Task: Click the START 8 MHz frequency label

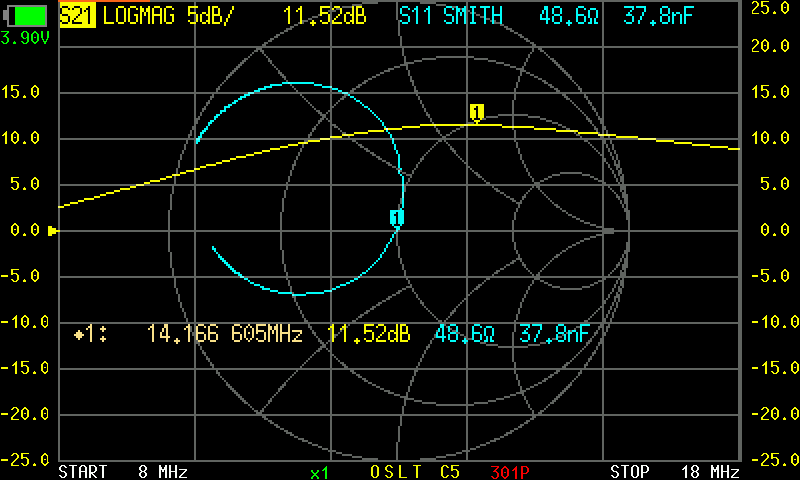Action: click(123, 471)
